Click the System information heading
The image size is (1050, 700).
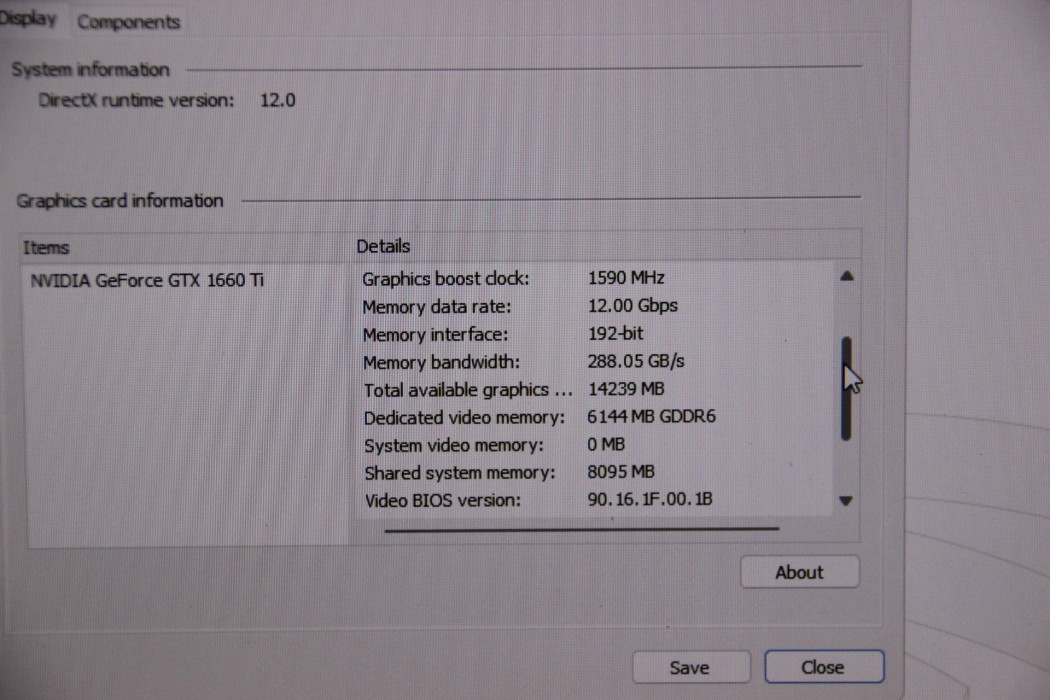[x=90, y=70]
